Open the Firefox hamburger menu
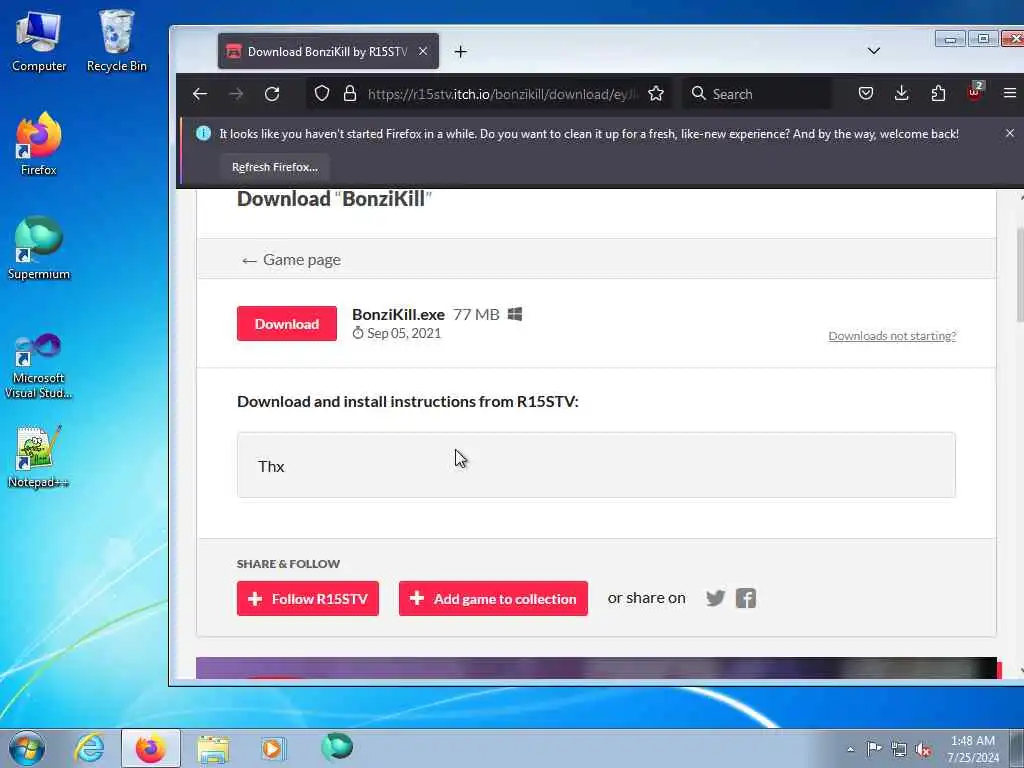The image size is (1024, 768). [1010, 93]
